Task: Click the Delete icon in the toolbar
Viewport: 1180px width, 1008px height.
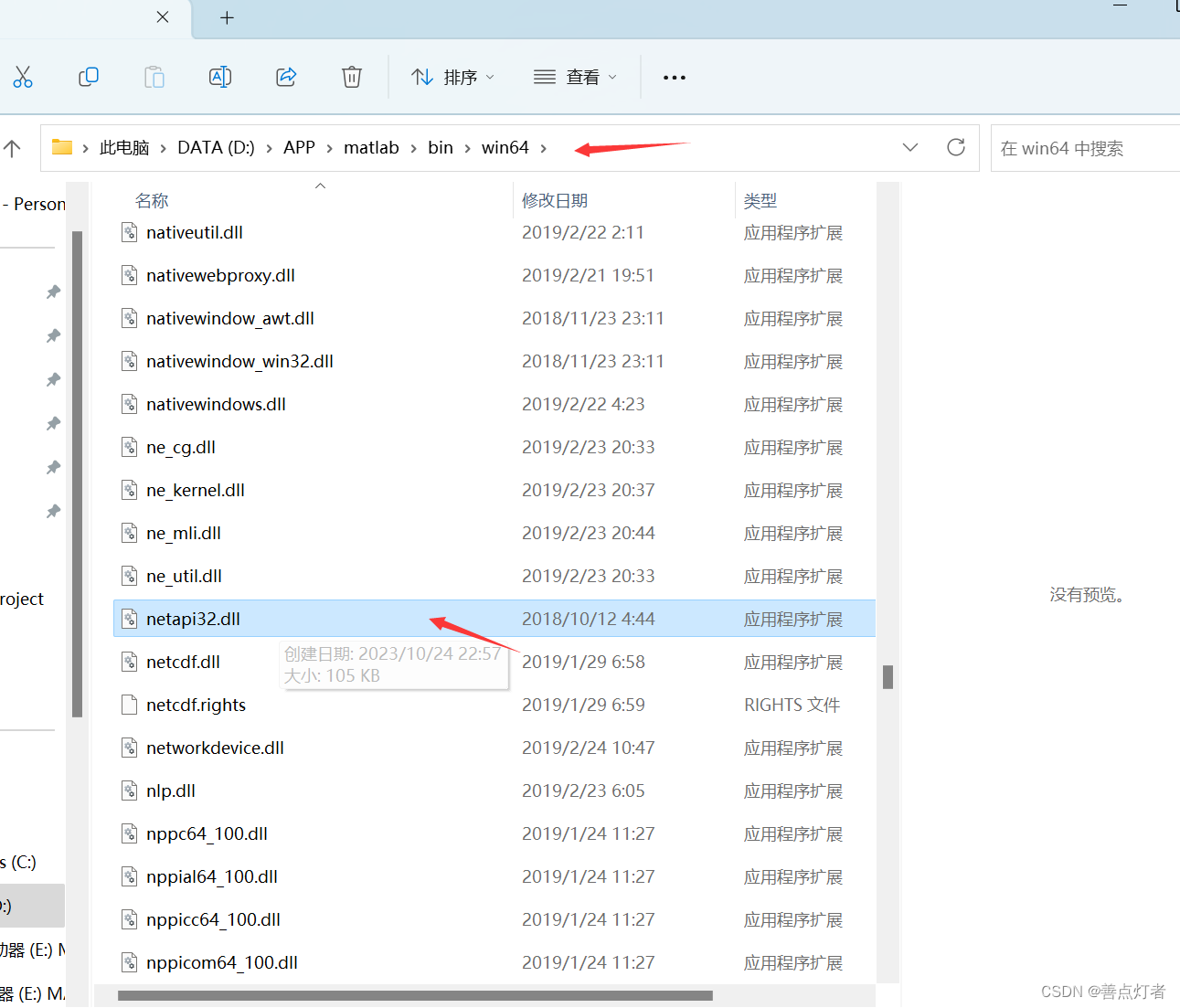Action: click(x=352, y=77)
